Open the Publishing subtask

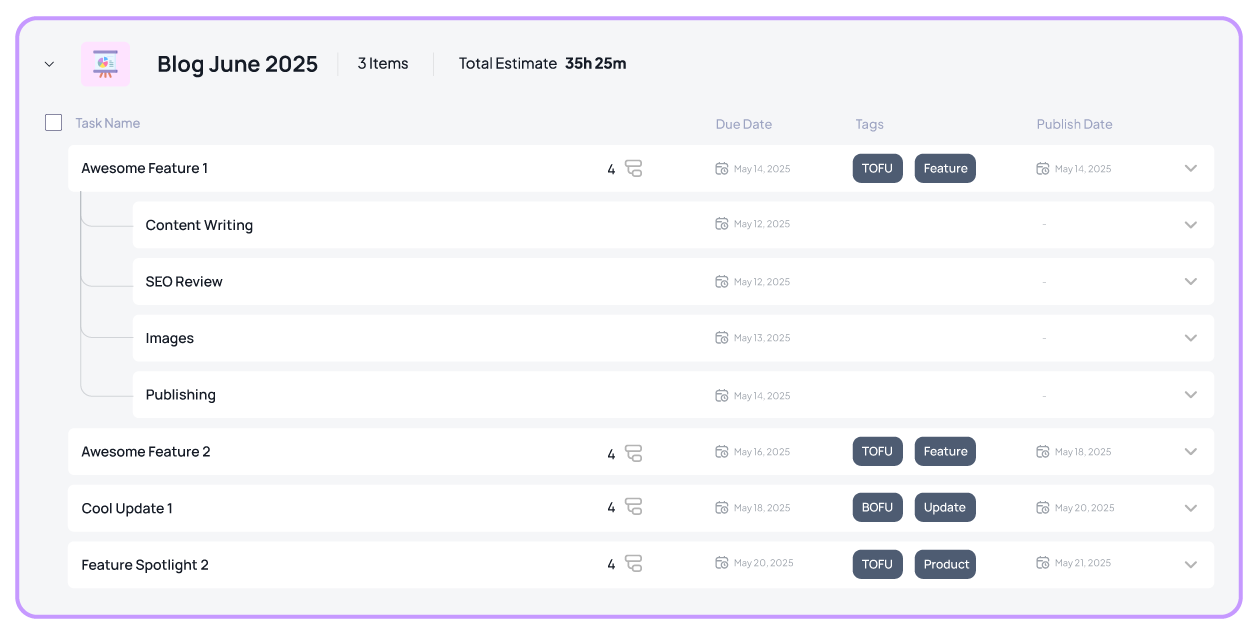tap(181, 395)
